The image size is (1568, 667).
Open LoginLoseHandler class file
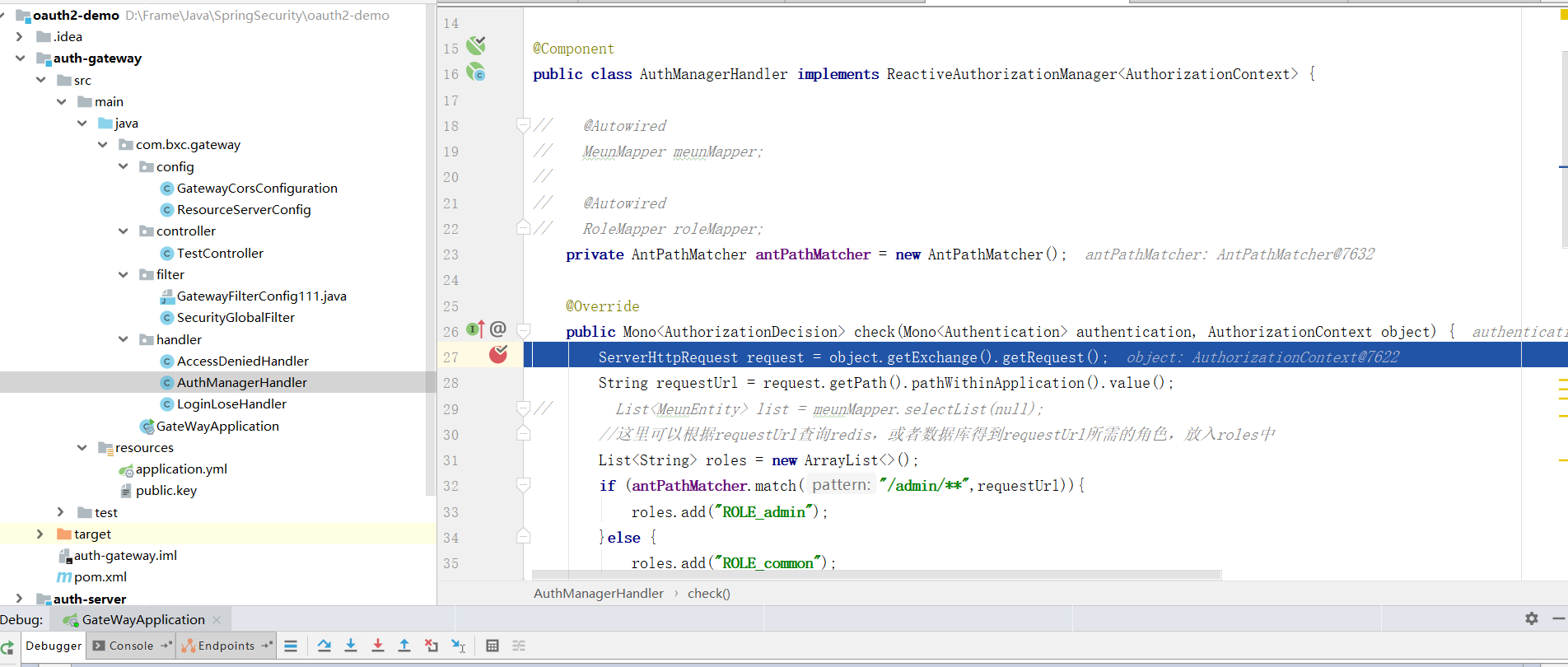click(x=231, y=403)
